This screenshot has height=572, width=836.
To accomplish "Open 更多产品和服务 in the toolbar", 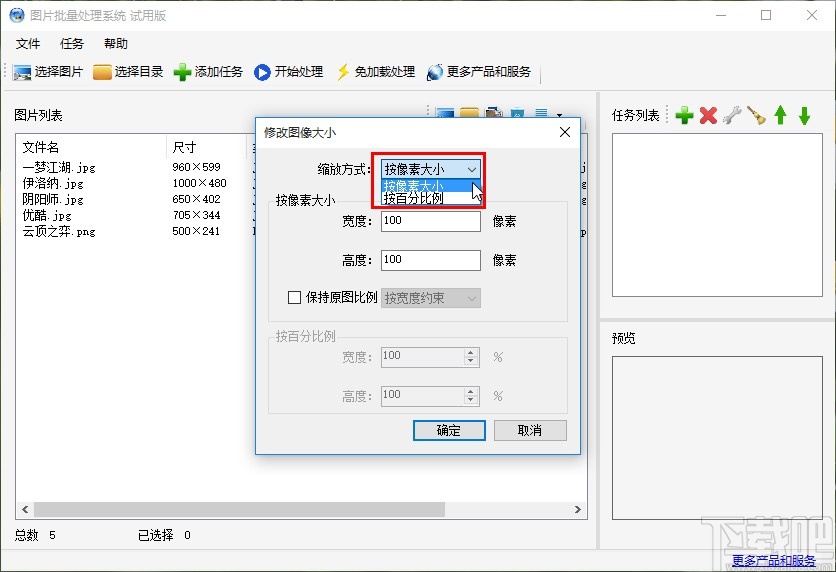I will point(479,72).
